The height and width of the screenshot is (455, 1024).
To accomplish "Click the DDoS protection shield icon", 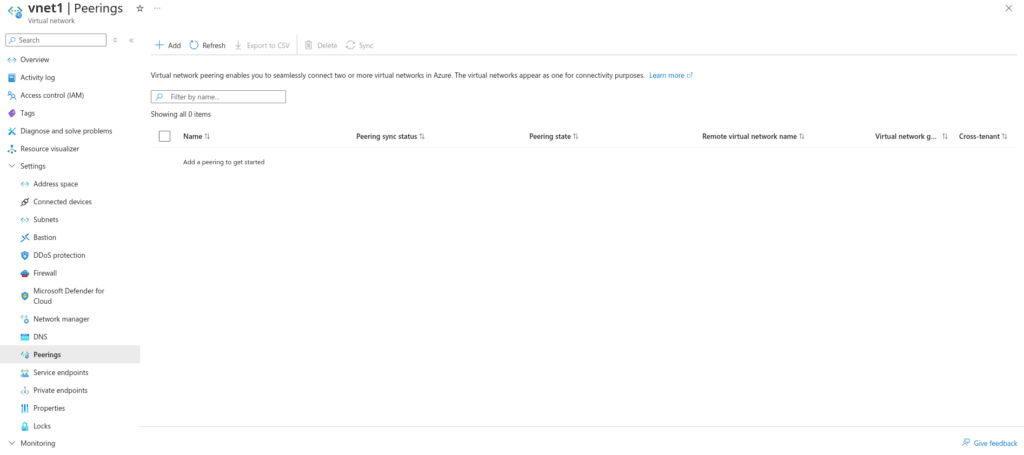I will pyautogui.click(x=25, y=255).
